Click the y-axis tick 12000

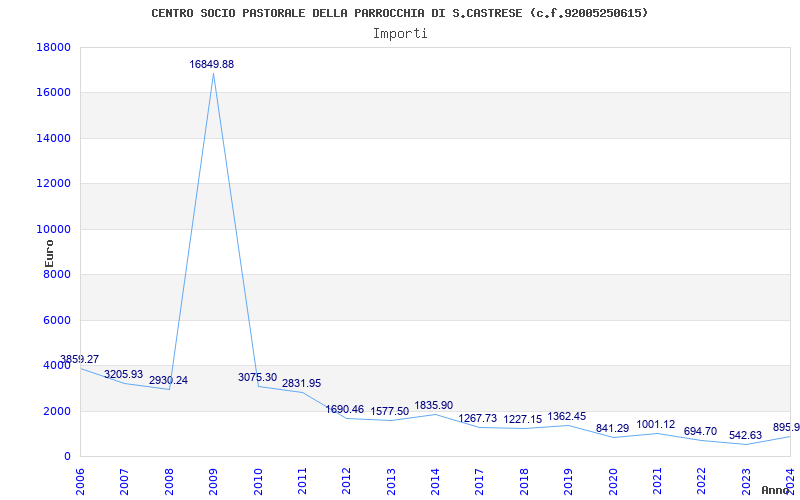tap(54, 183)
